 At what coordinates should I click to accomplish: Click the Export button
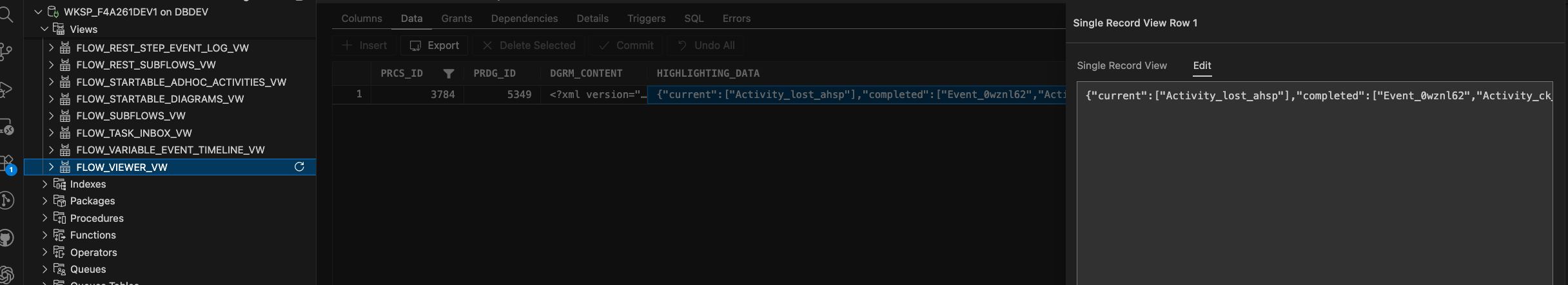coord(435,45)
